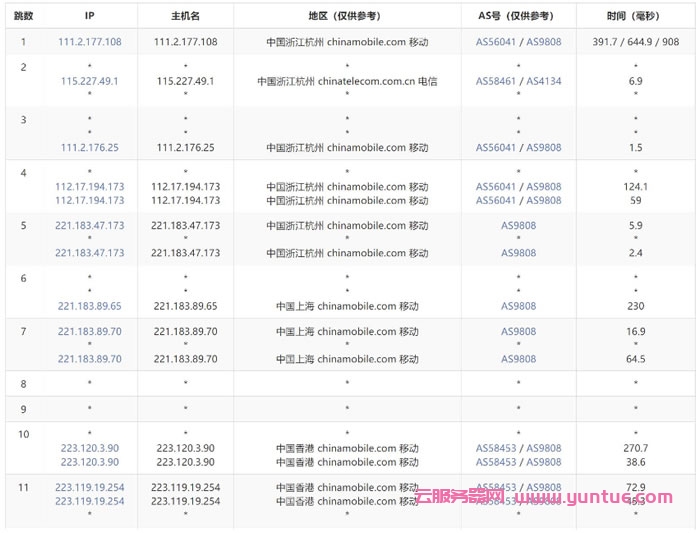700x533 pixels.
Task: Click the IP column header
Action: click(x=90, y=16)
